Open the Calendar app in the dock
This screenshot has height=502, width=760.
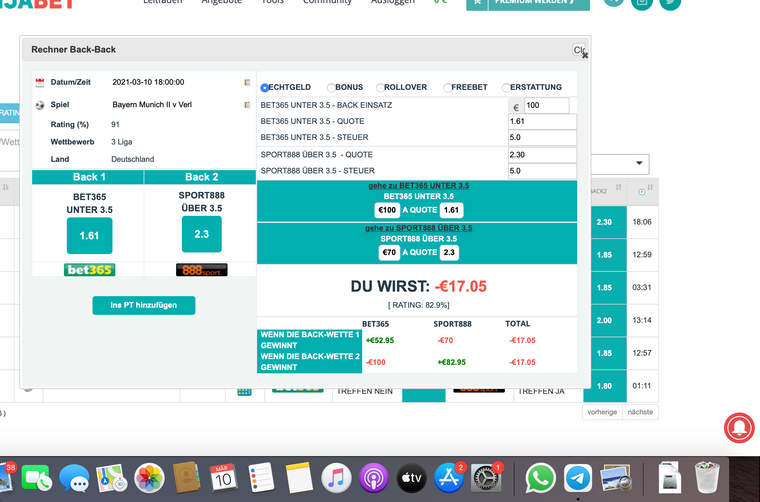pos(223,479)
